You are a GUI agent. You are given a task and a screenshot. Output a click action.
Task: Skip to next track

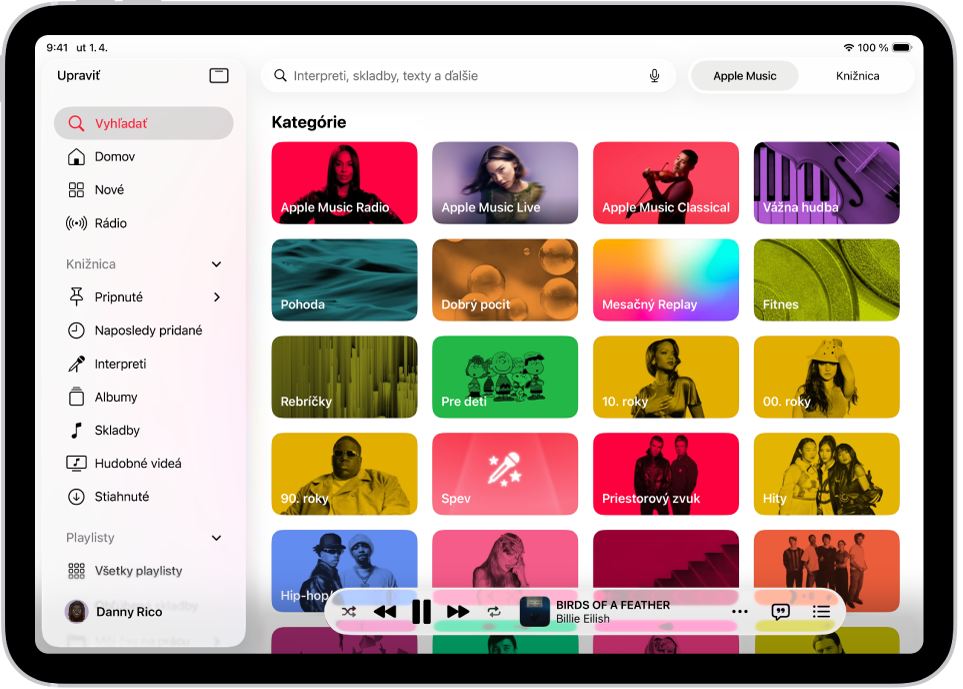pos(458,612)
